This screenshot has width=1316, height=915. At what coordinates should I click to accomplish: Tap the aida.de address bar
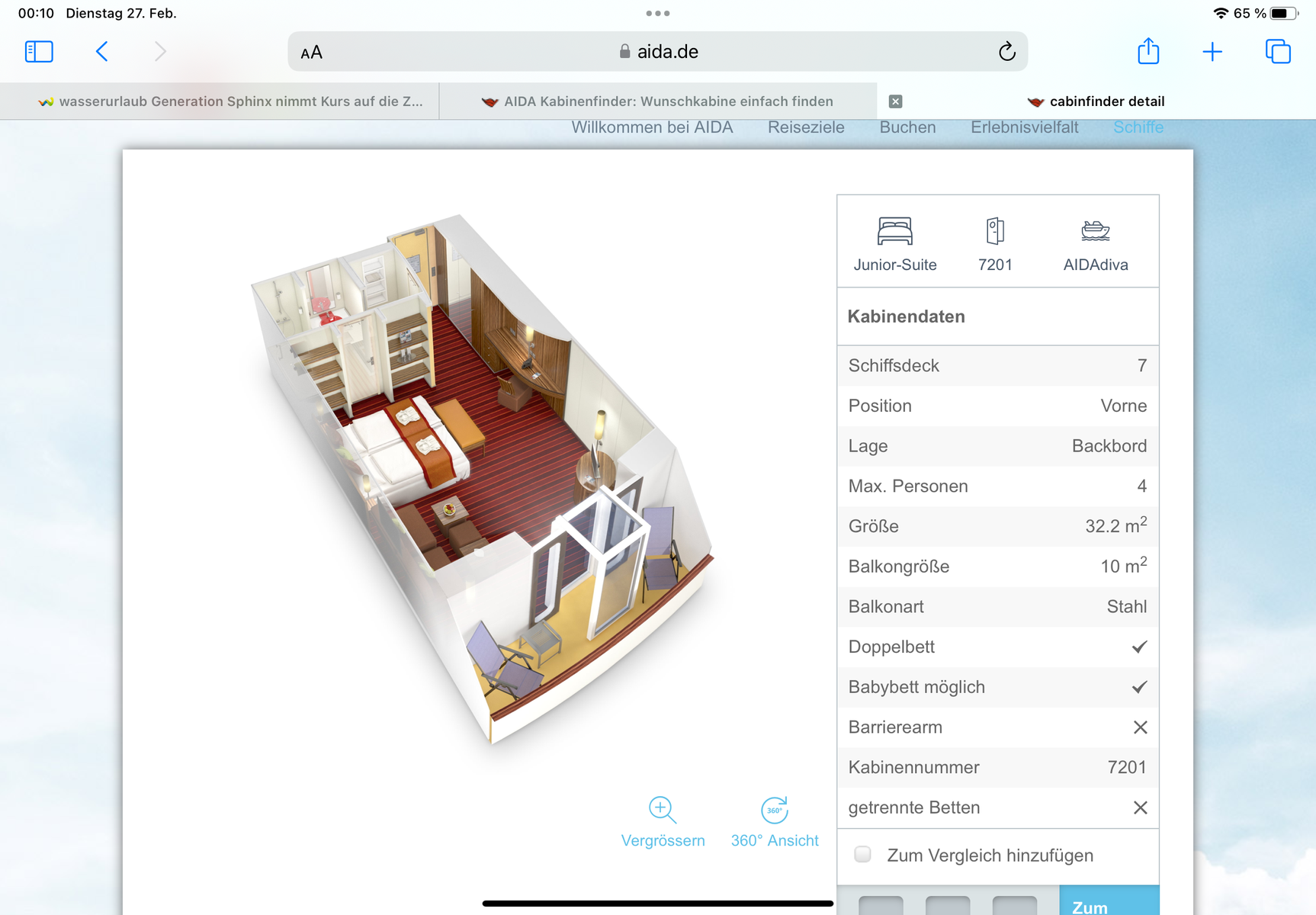point(657,52)
